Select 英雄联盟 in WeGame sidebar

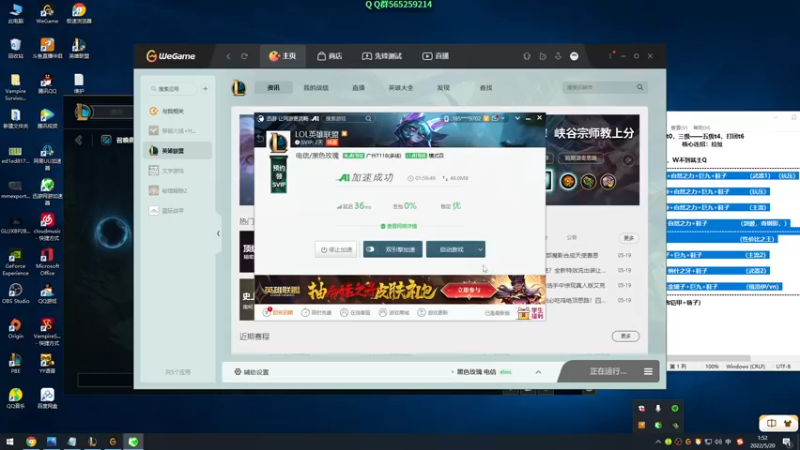[x=178, y=151]
